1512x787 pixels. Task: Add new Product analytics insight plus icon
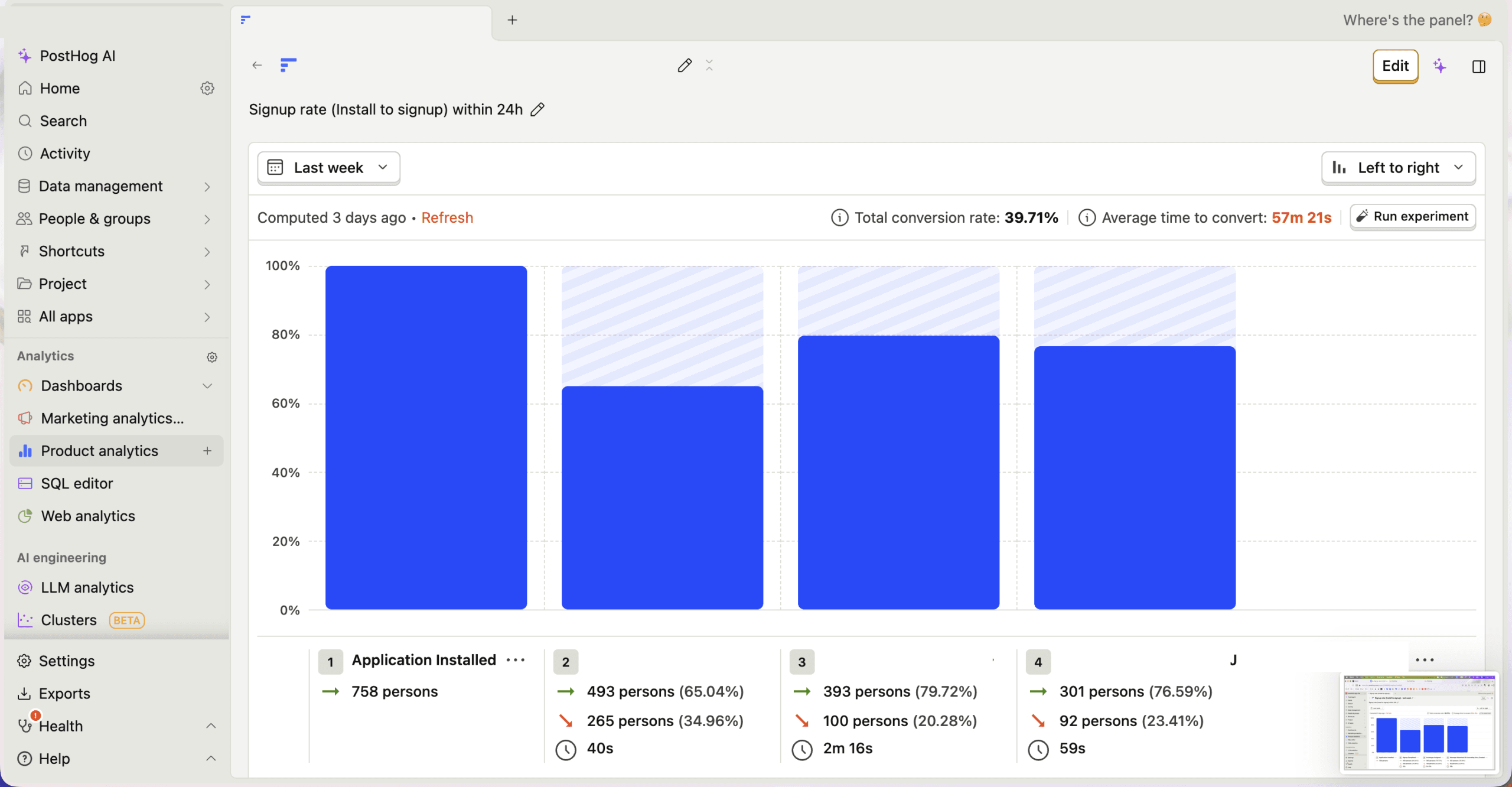click(x=207, y=451)
